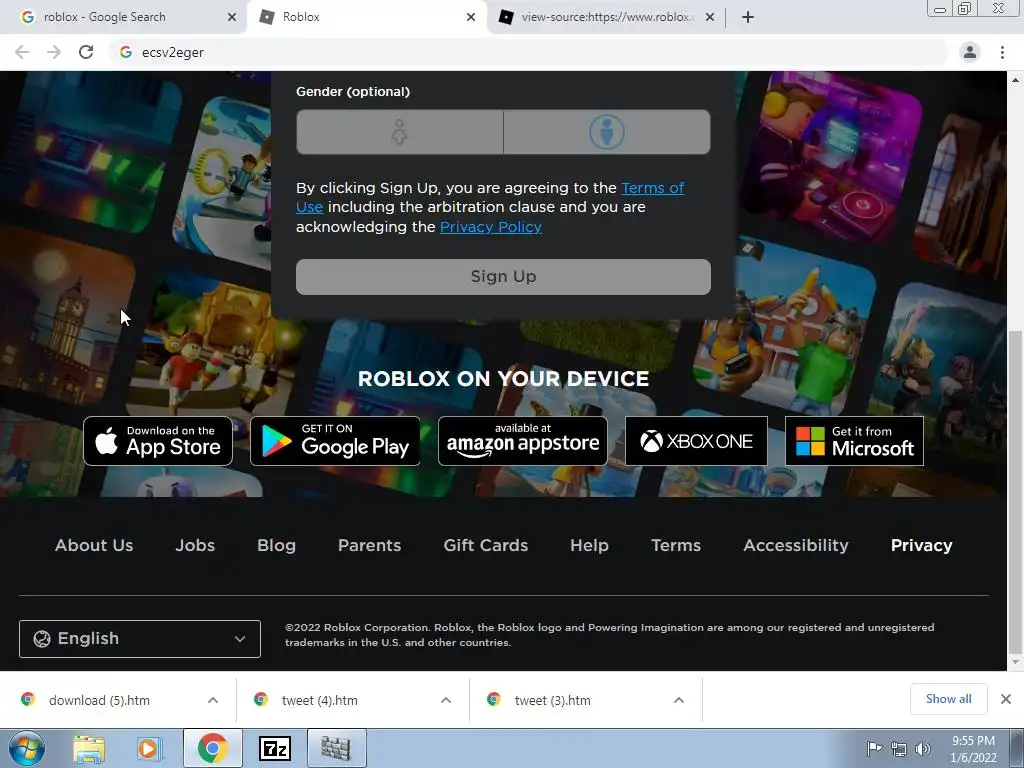Click the Action Center flag tray icon
The height and width of the screenshot is (768, 1024).
[874, 748]
